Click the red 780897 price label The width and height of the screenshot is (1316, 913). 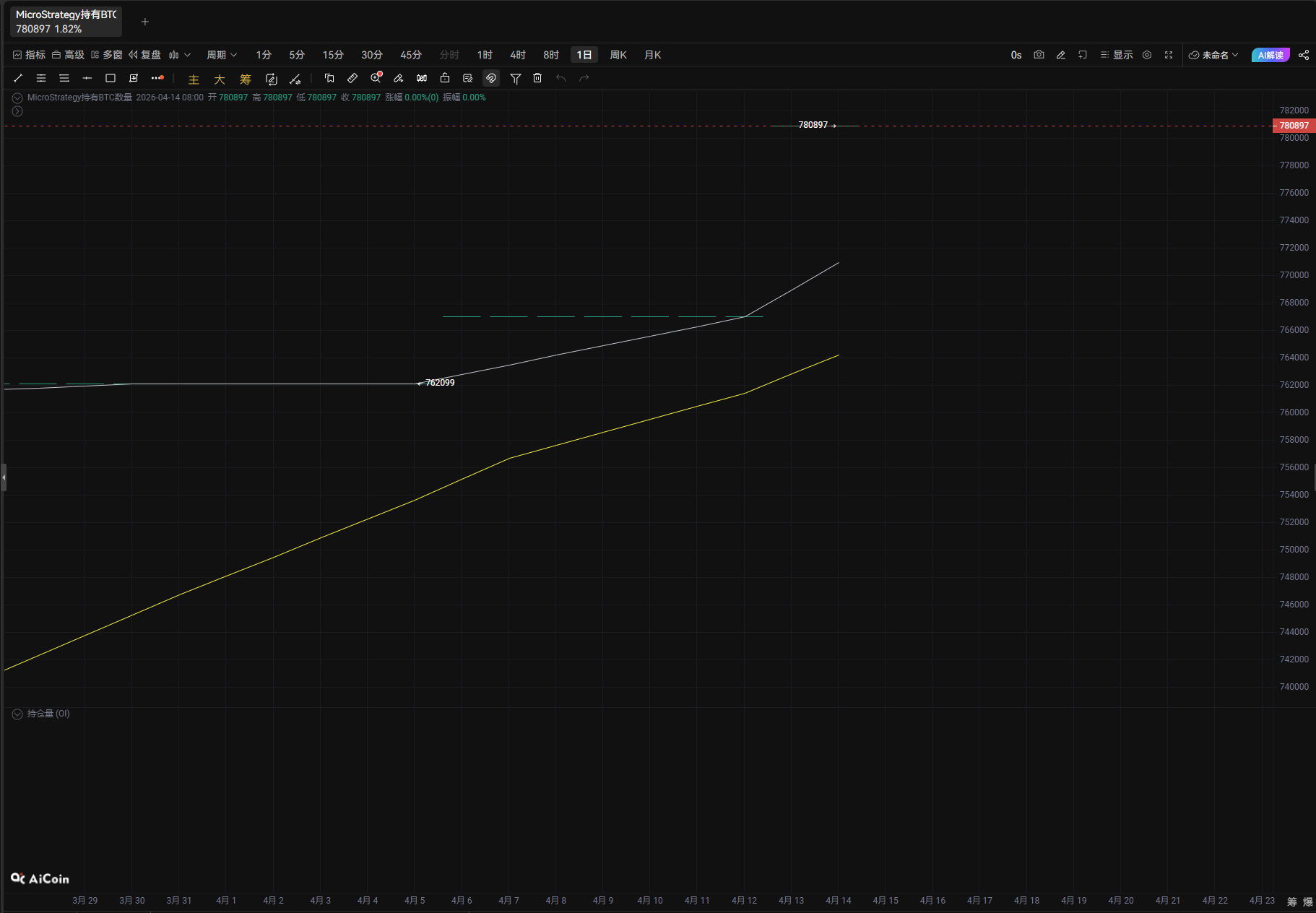point(1294,126)
